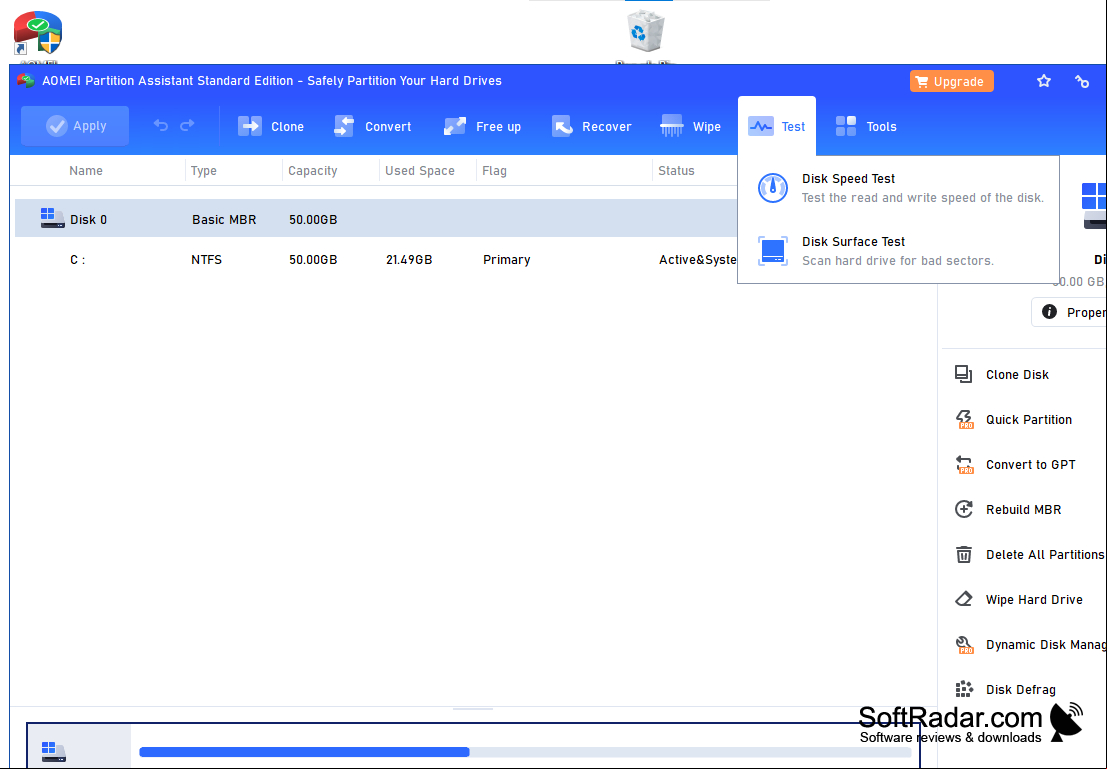This screenshot has height=769, width=1107.
Task: Choose Disk Speed Test from the menu
Action: 899,188
